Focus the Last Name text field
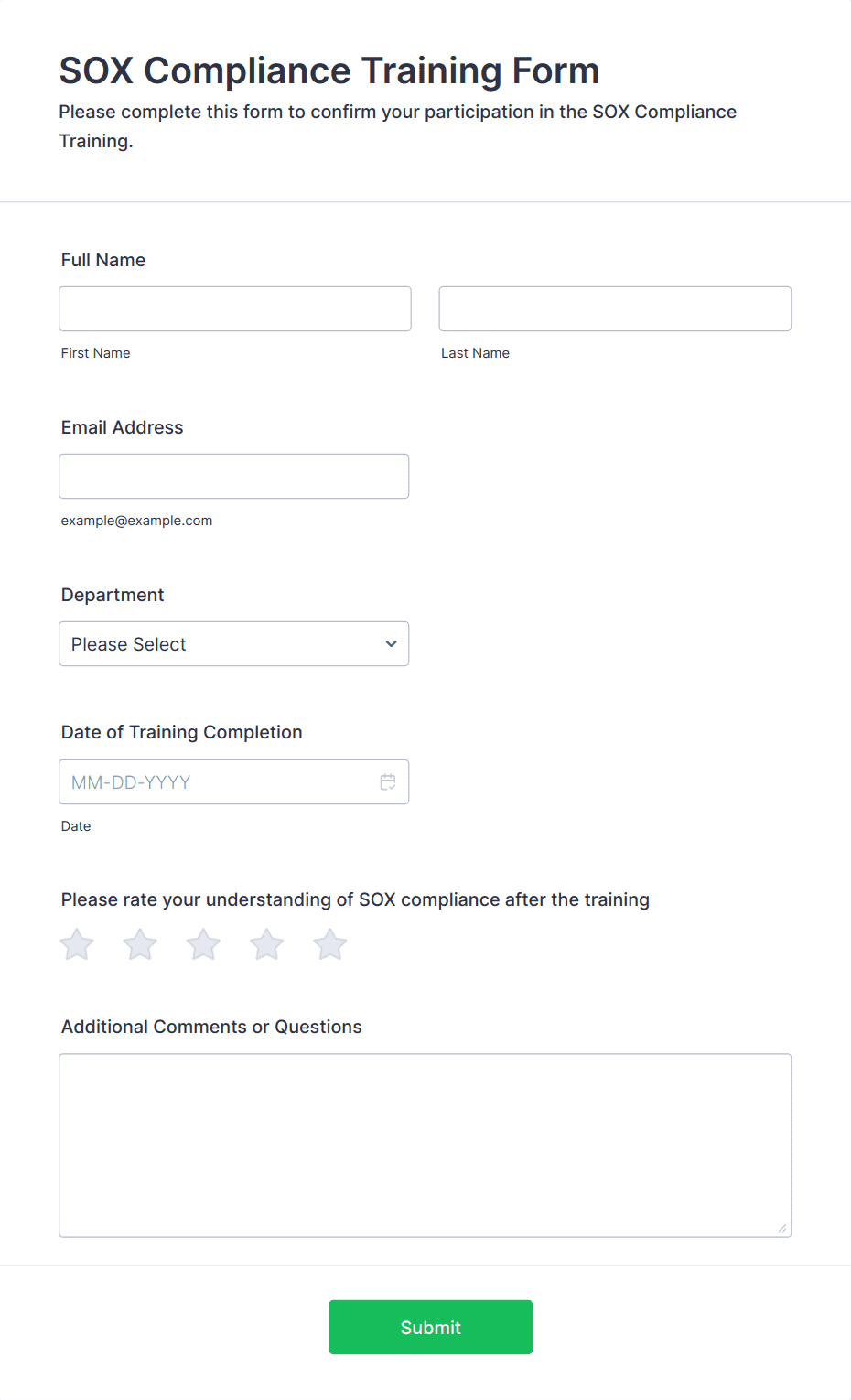Image resolution: width=851 pixels, height=1400 pixels. [615, 309]
